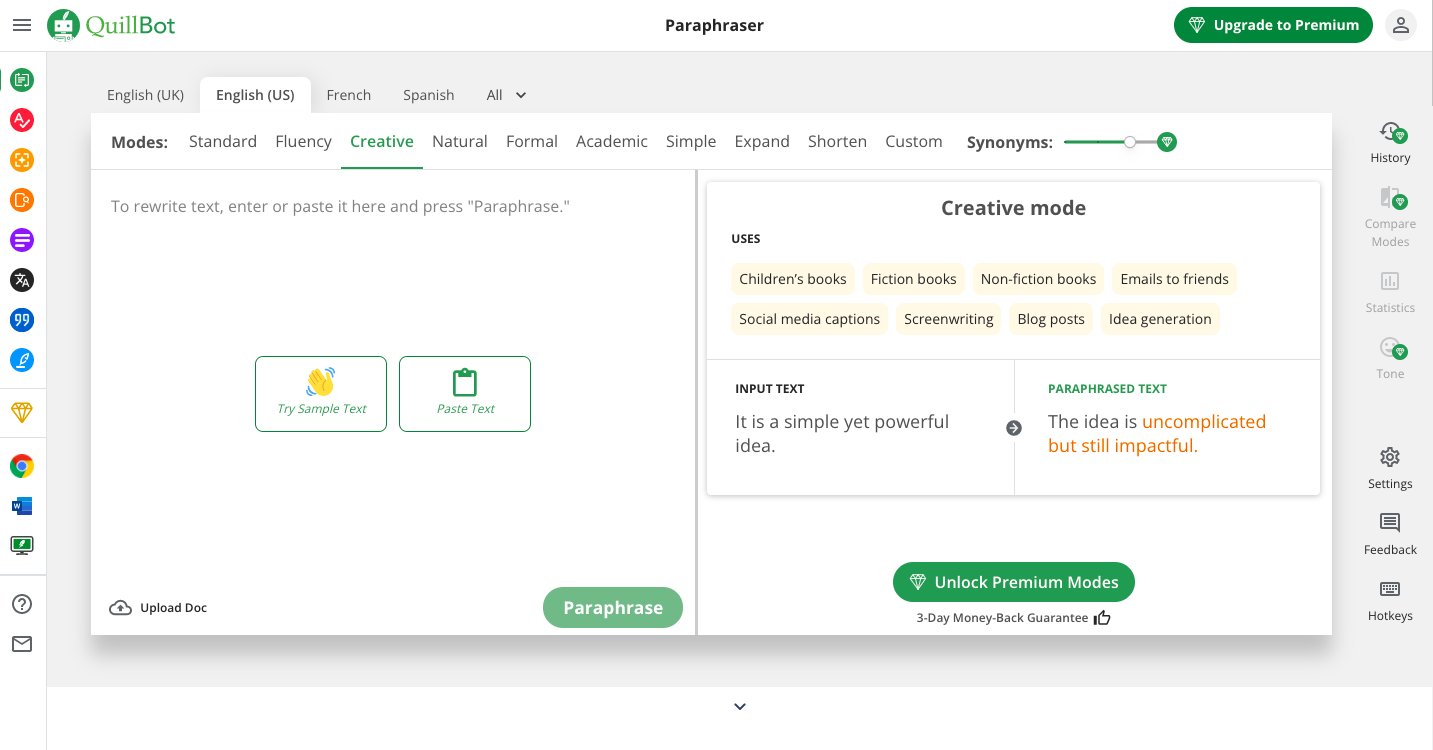Open the Contact mail envelope icon
This screenshot has height=750, width=1433.
[x=22, y=644]
